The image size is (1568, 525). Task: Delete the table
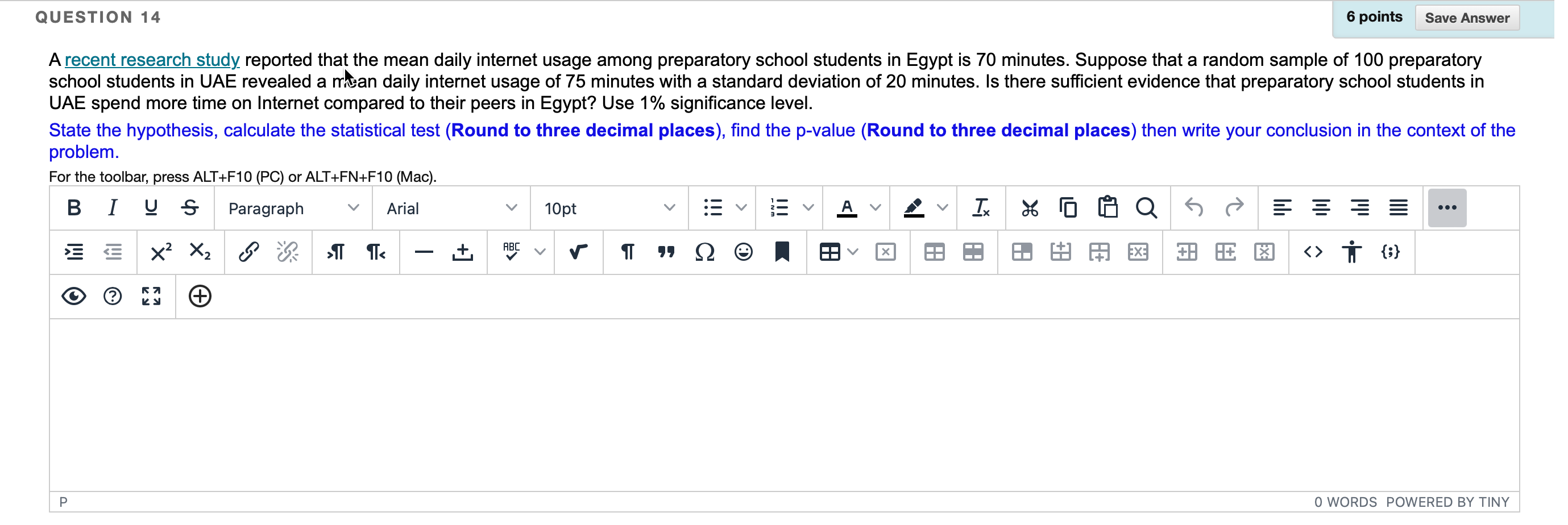(x=886, y=252)
